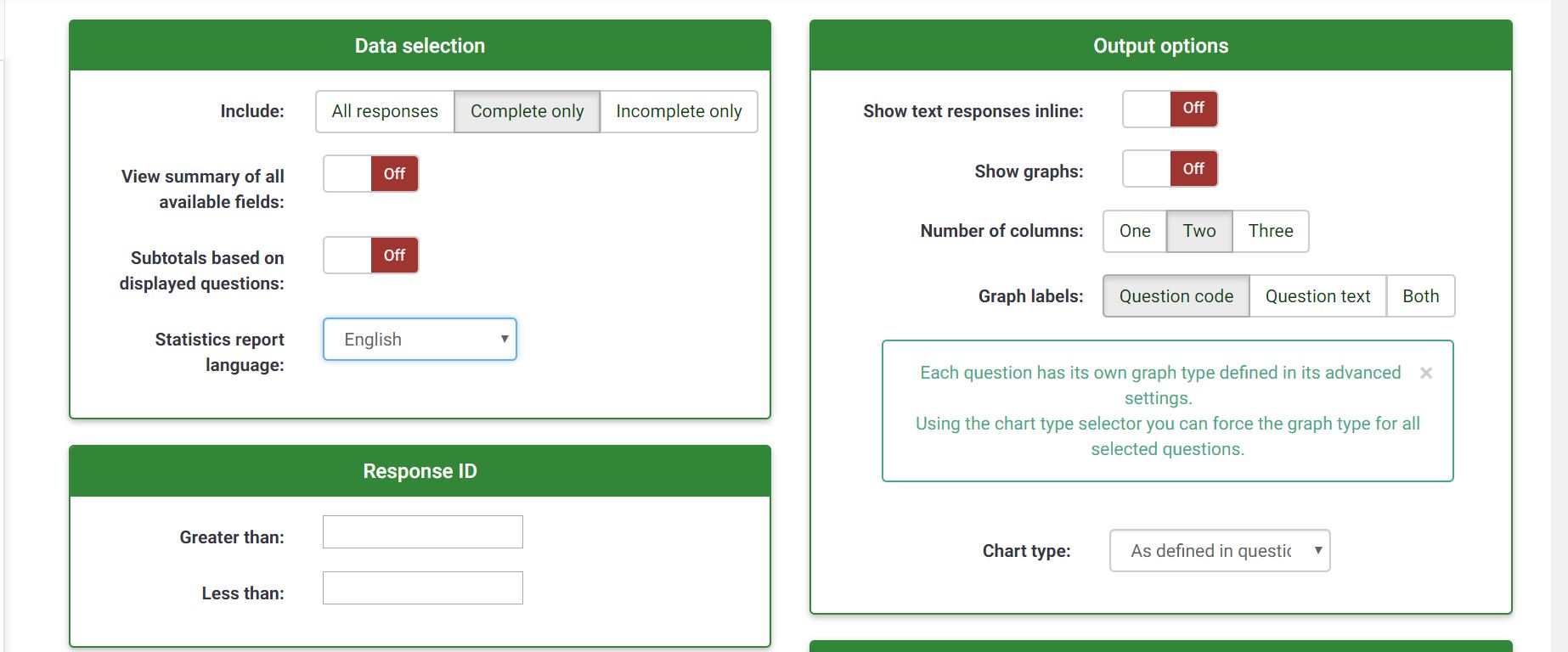This screenshot has height=652, width=1568.
Task: Focus the Response ID Less than field
Action: [x=422, y=588]
